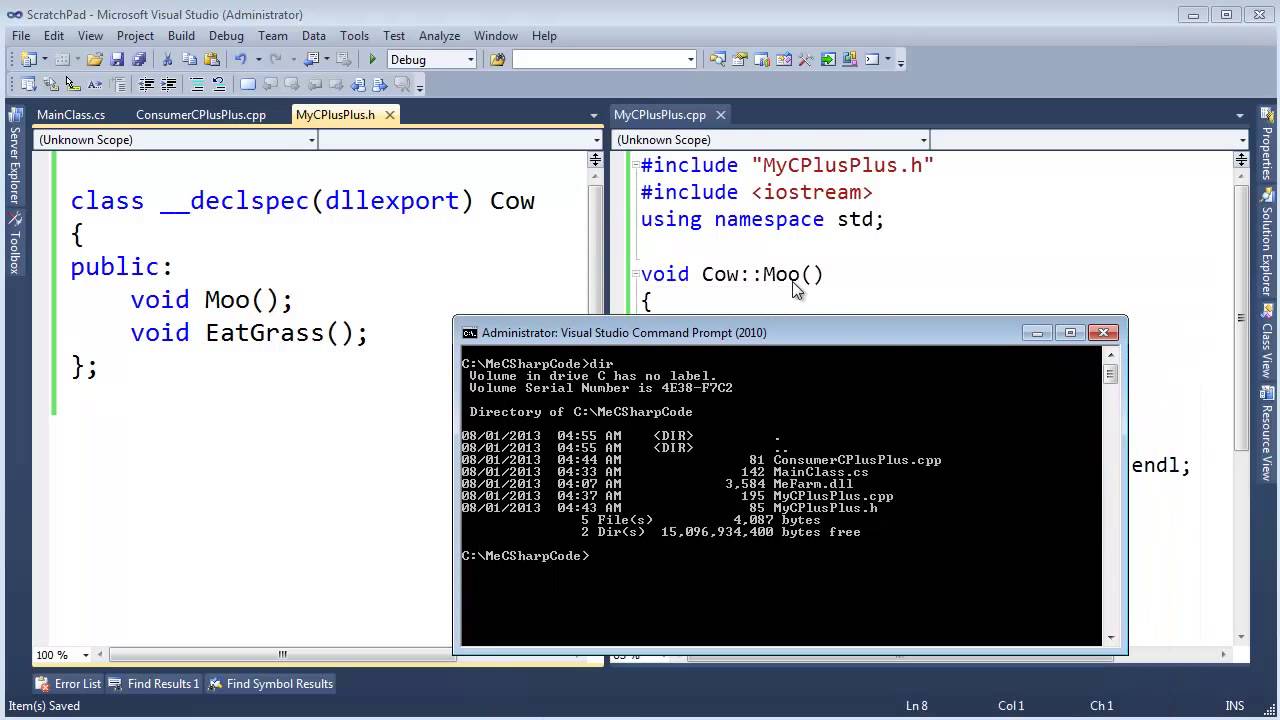Click the New Project toolbar icon
Screen dimensions: 1280x720
pos(27,60)
